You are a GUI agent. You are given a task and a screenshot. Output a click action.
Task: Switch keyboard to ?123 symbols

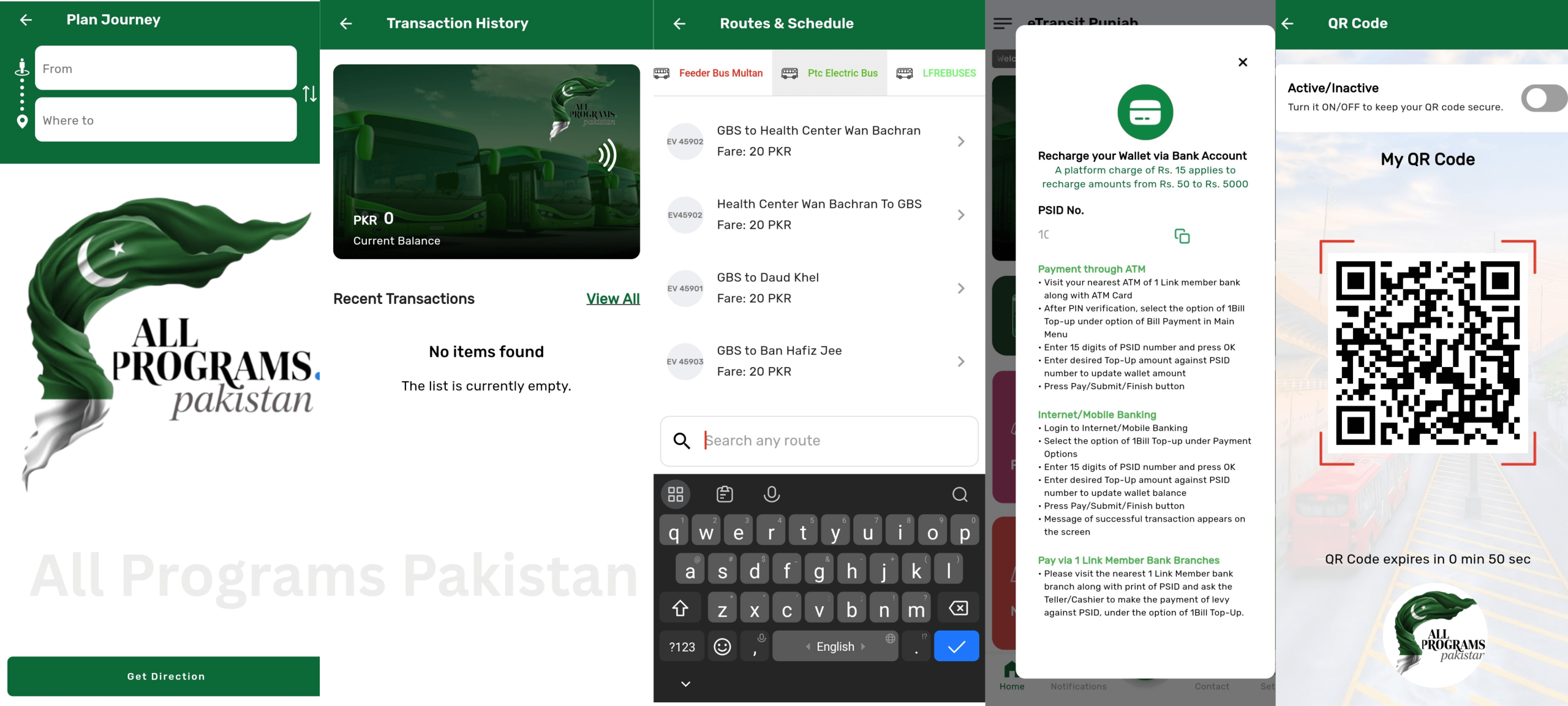click(681, 647)
